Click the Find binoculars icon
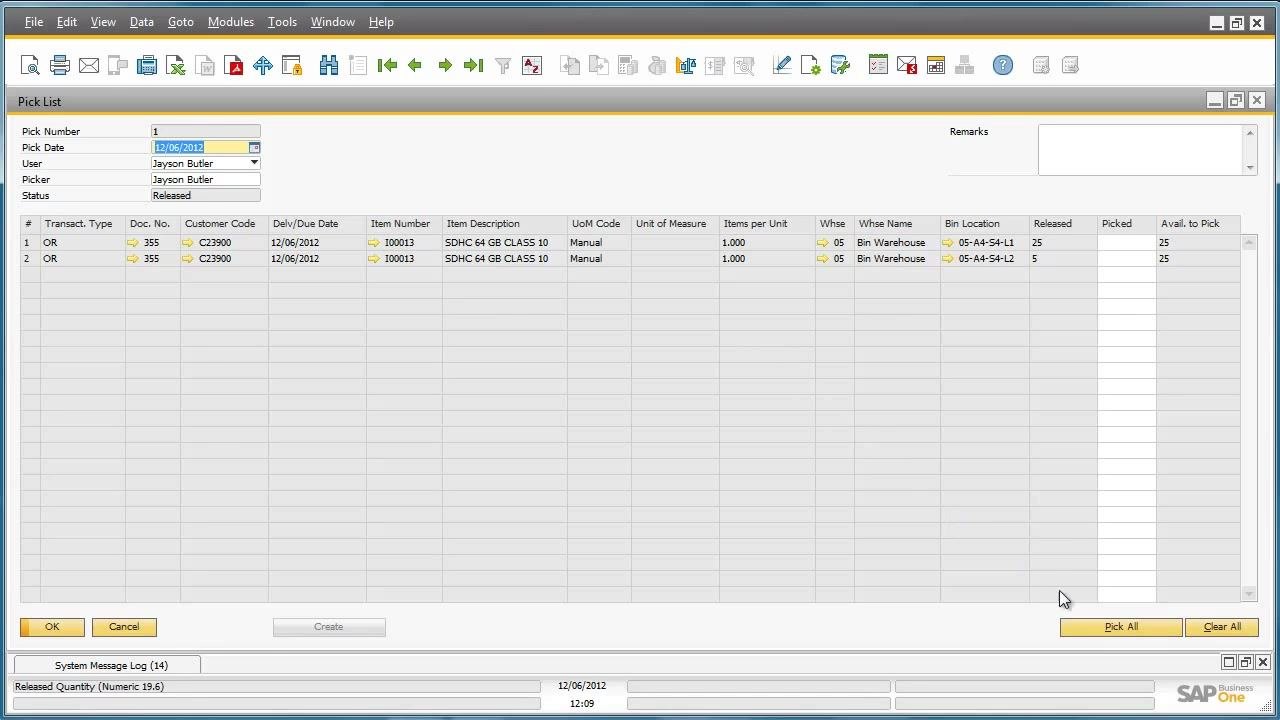This screenshot has width=1280, height=720. [329, 66]
